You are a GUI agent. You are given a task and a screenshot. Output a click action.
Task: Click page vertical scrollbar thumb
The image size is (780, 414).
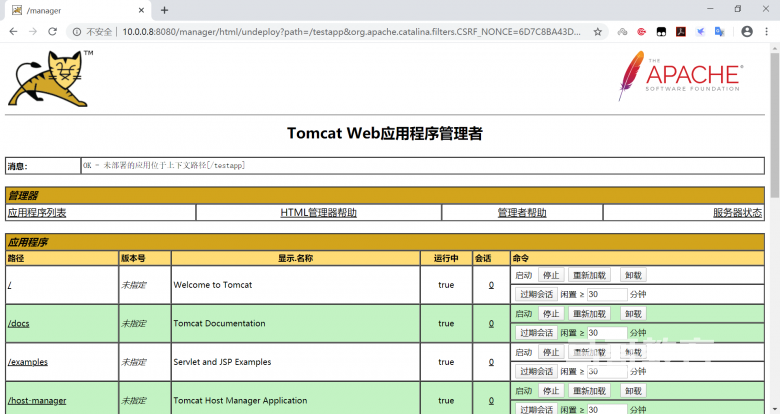click(x=775, y=124)
